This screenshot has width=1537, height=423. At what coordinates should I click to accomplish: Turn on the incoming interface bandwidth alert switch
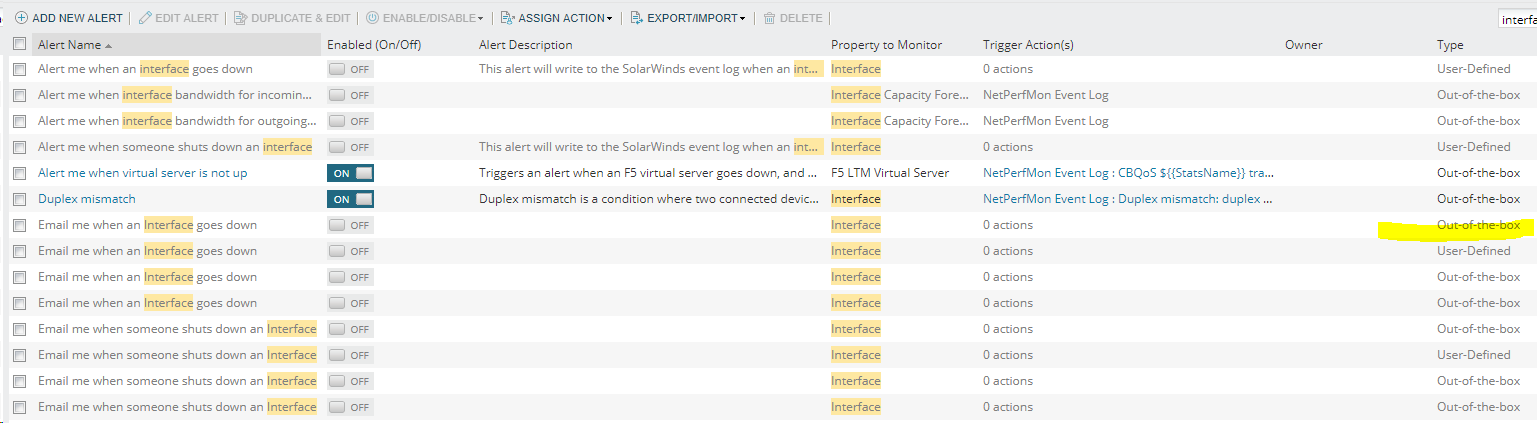(350, 95)
